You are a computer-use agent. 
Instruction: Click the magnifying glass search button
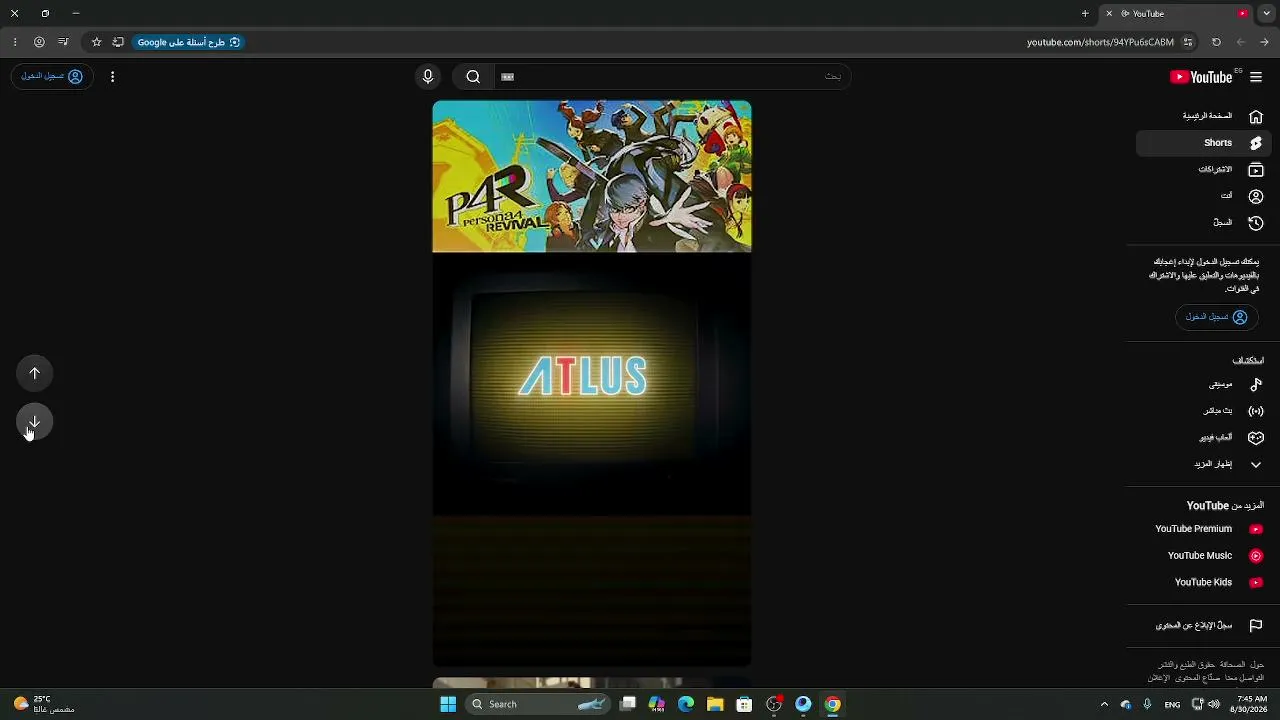(x=473, y=77)
